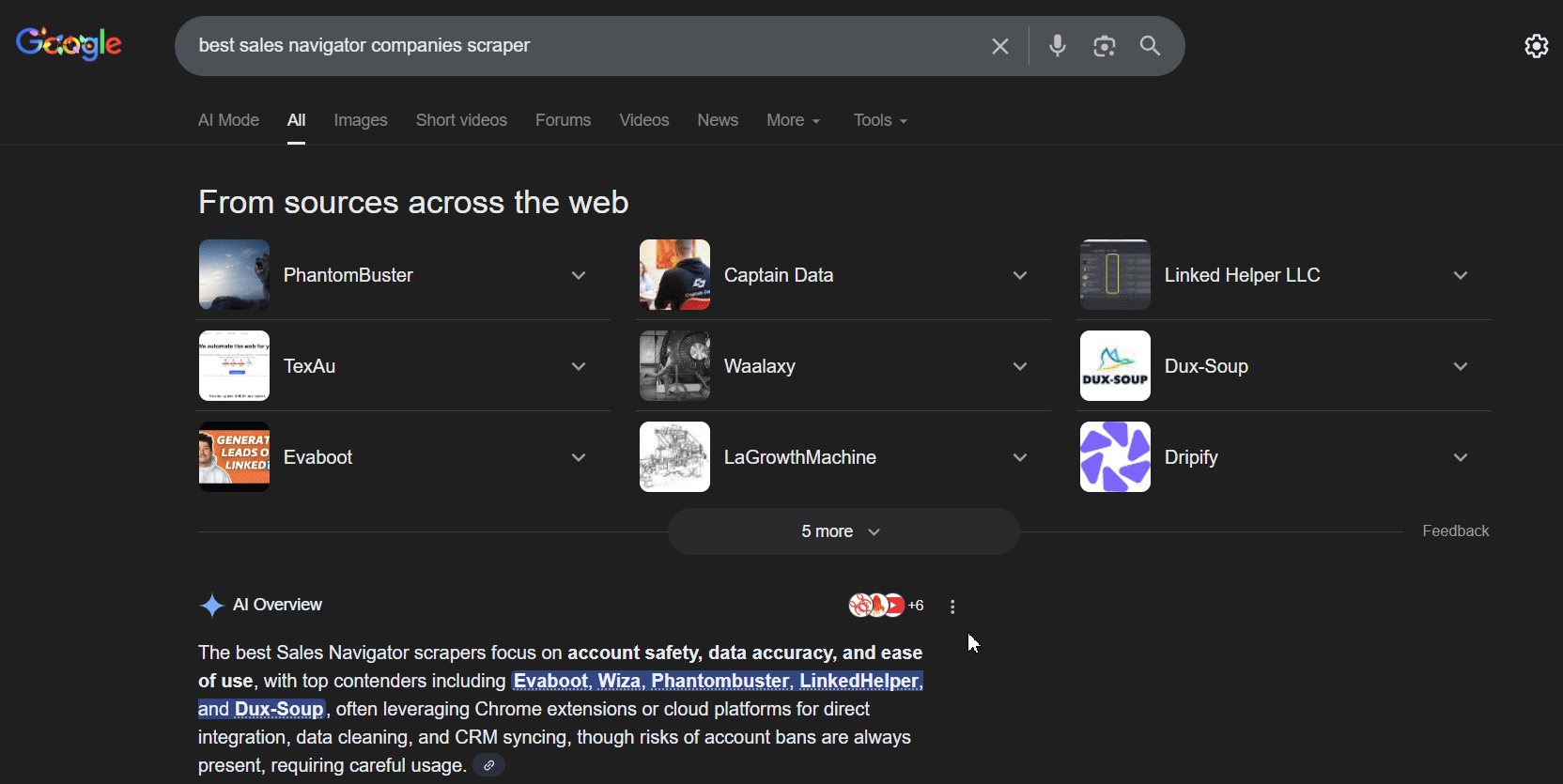Submit search with magnifying glass icon
Image resolution: width=1563 pixels, height=784 pixels.
(1150, 45)
